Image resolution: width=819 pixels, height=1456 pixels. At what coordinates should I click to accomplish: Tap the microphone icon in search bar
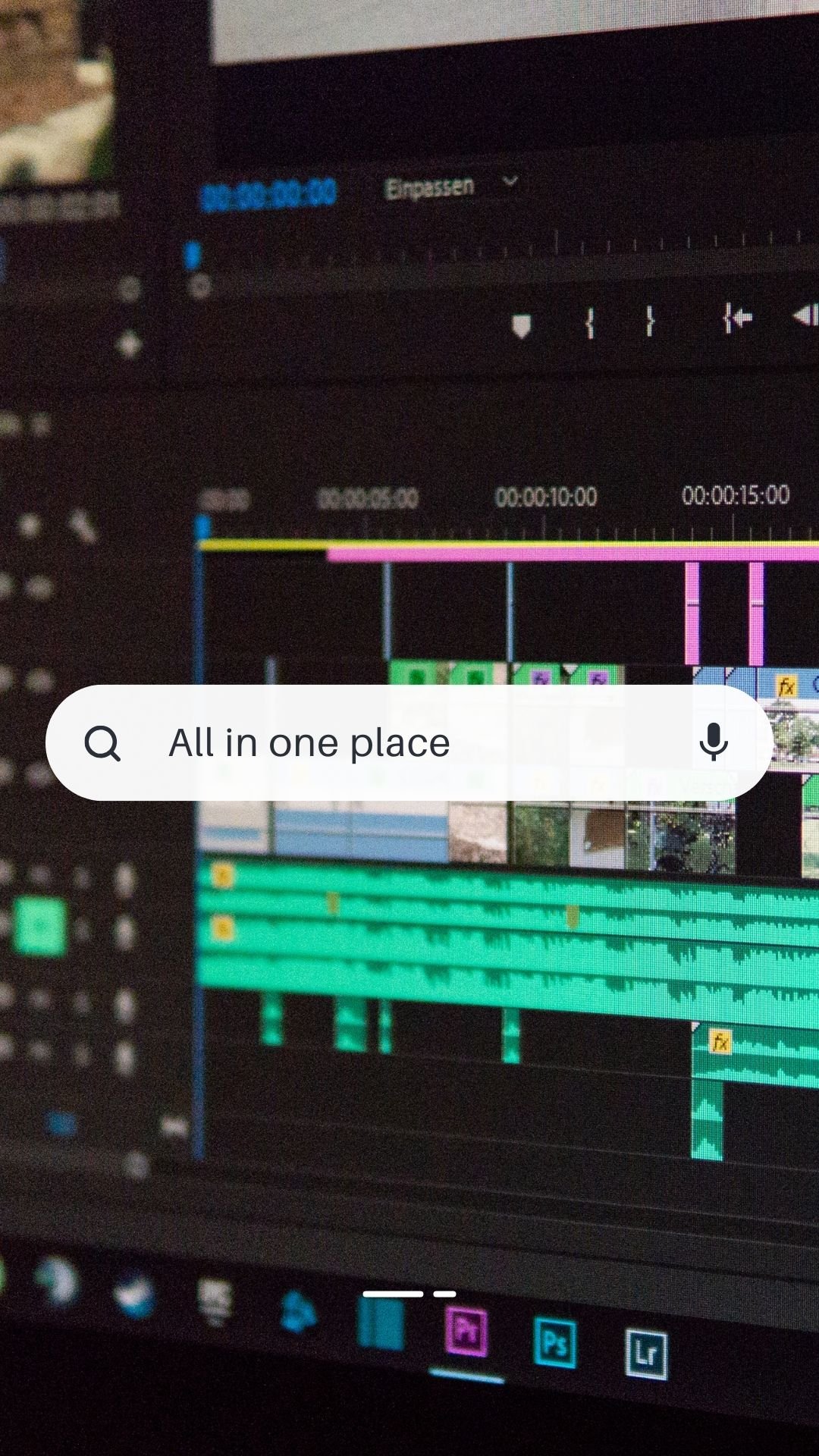pos(713,742)
